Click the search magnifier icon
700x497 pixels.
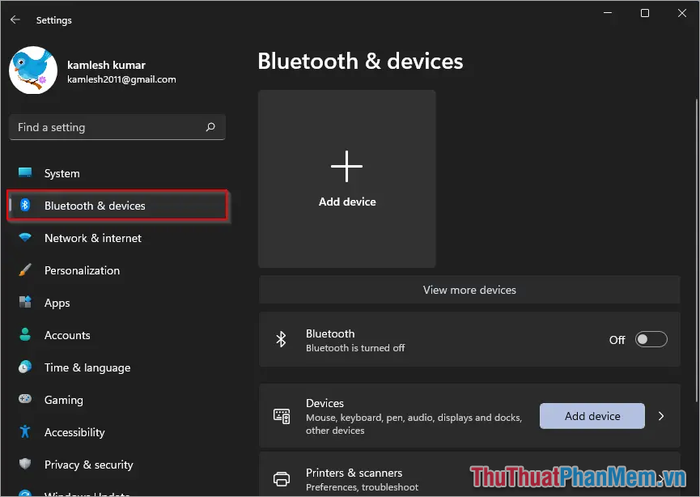click(x=210, y=127)
